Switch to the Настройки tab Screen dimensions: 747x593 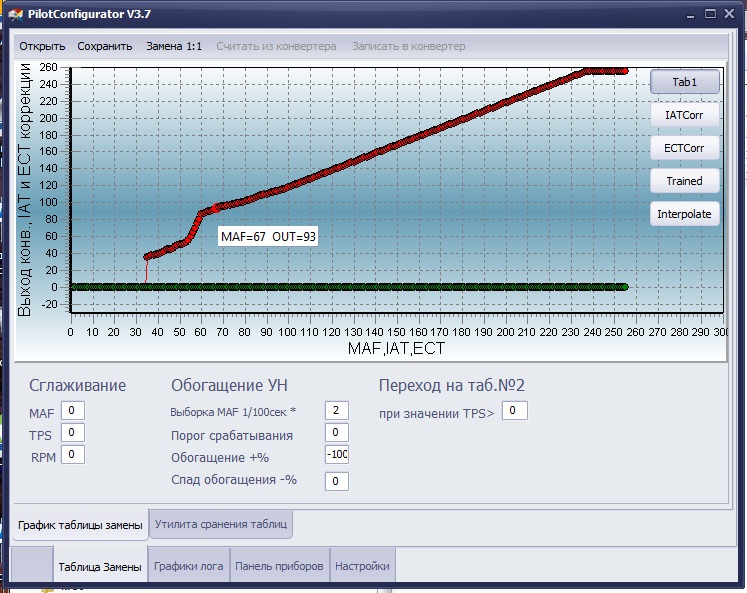[x=362, y=566]
